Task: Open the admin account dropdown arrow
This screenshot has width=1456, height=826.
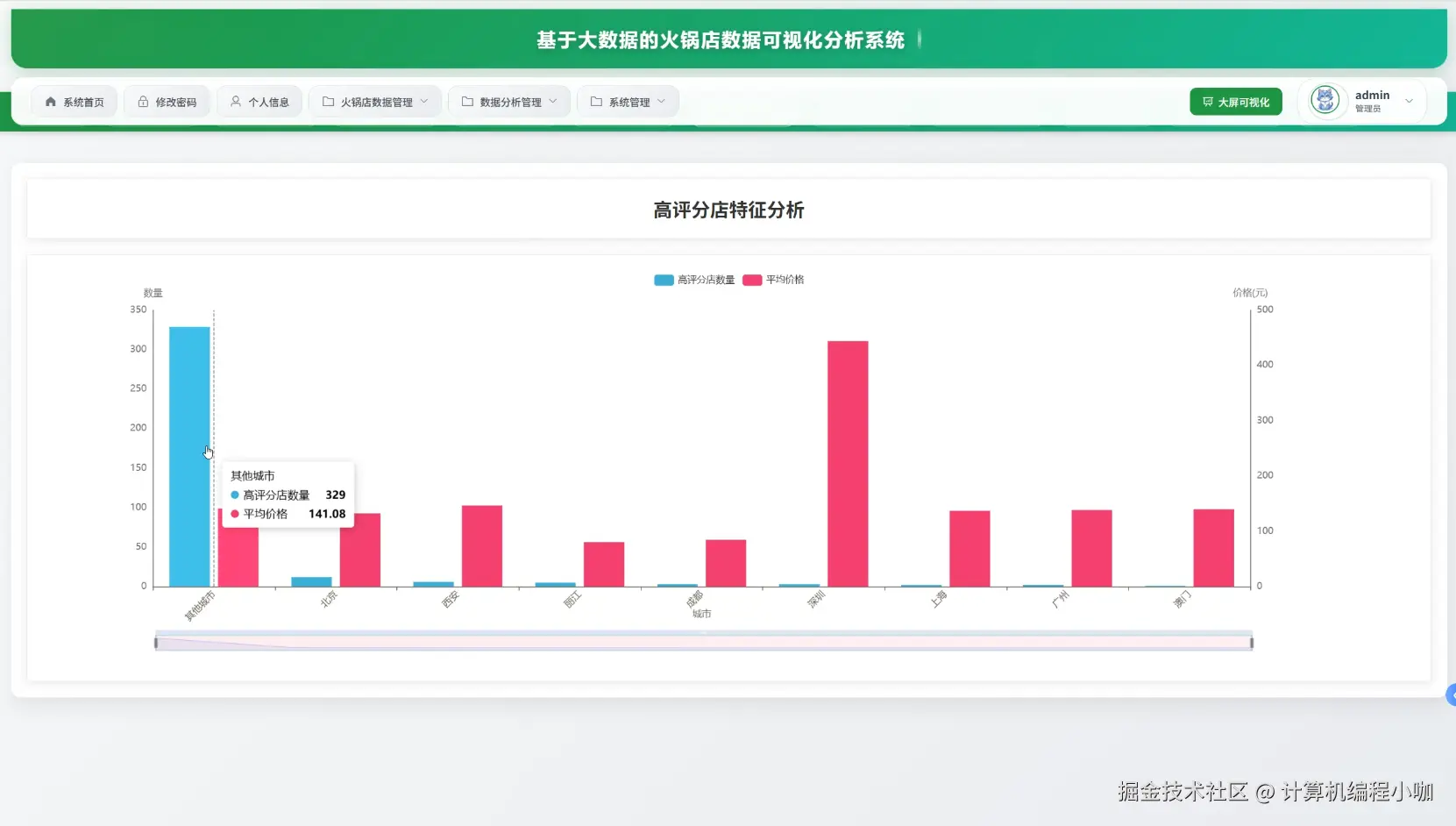Action: point(1410,101)
